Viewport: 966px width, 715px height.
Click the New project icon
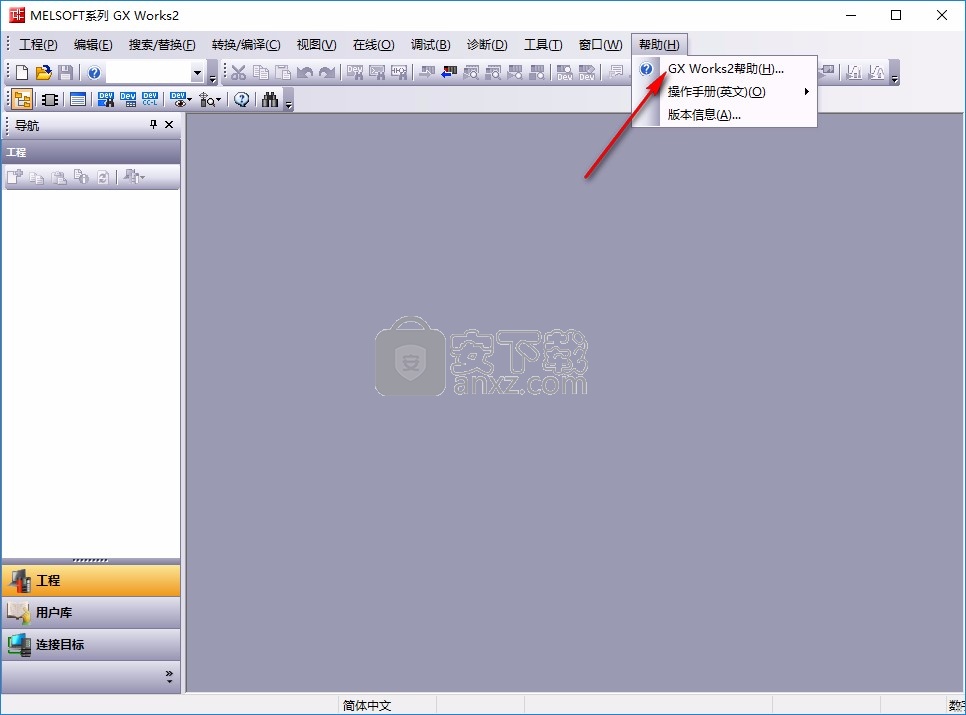pos(22,73)
